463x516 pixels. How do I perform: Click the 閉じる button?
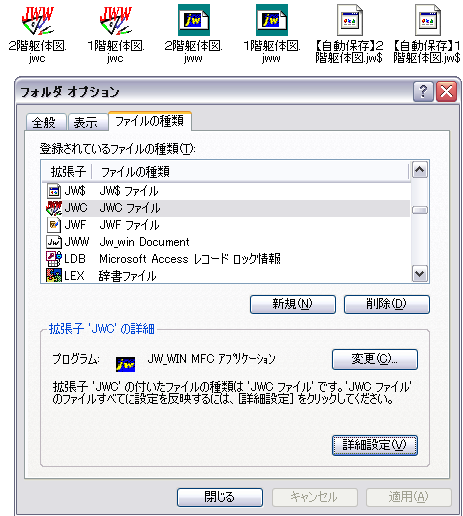pyautogui.click(x=220, y=497)
